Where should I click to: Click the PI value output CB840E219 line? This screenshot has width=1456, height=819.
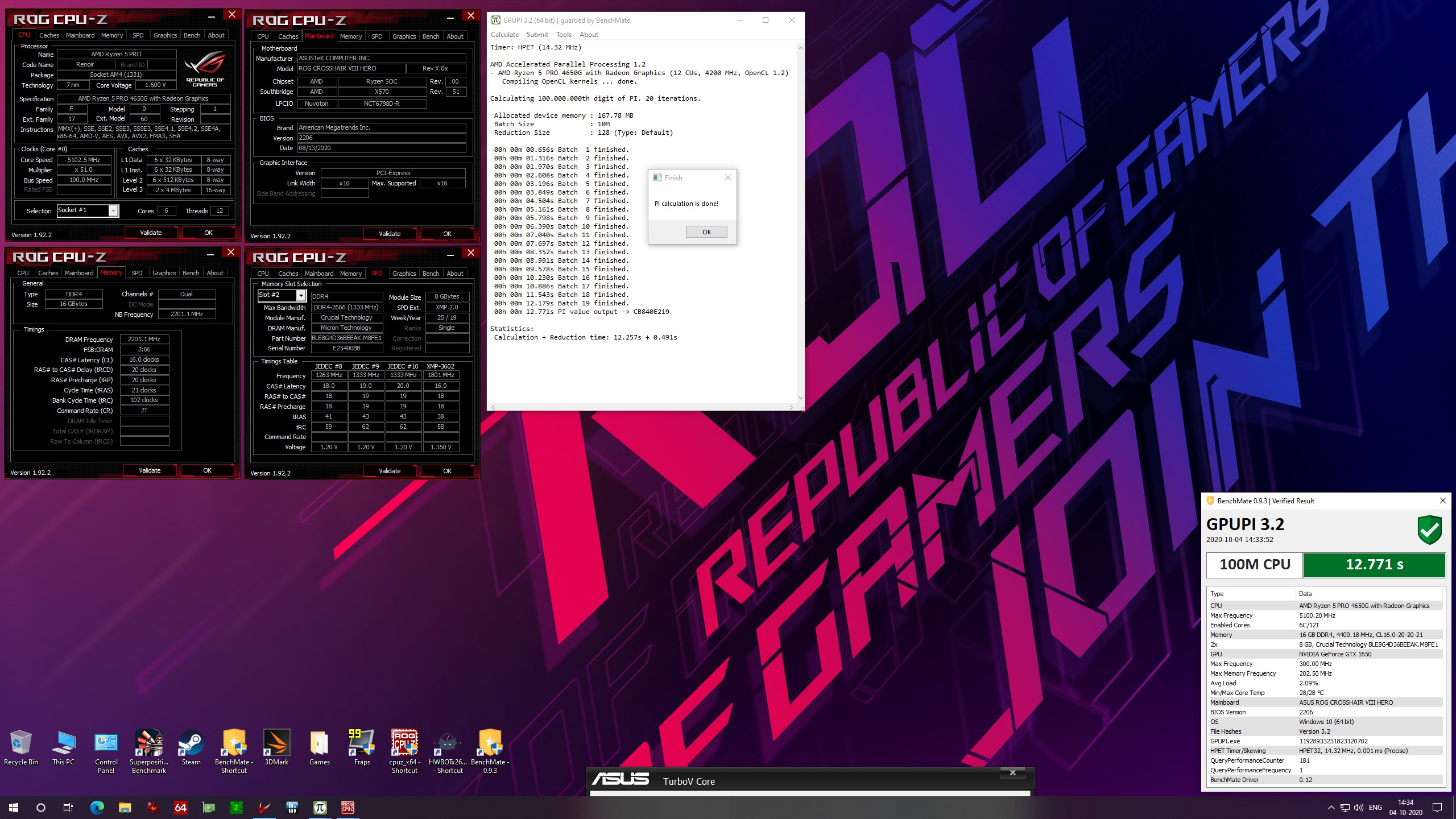coord(581,312)
